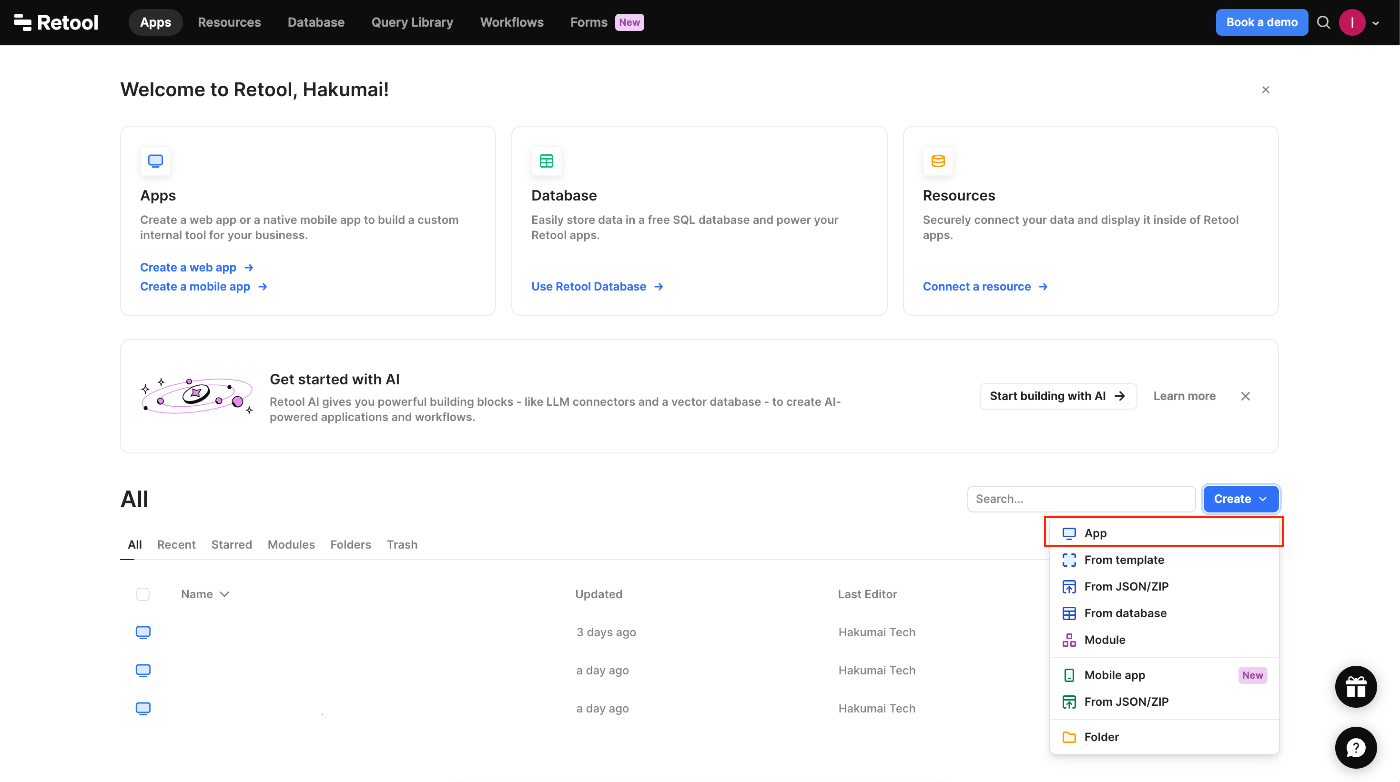Open the search magnifier icon
1400x782 pixels.
coord(1323,22)
